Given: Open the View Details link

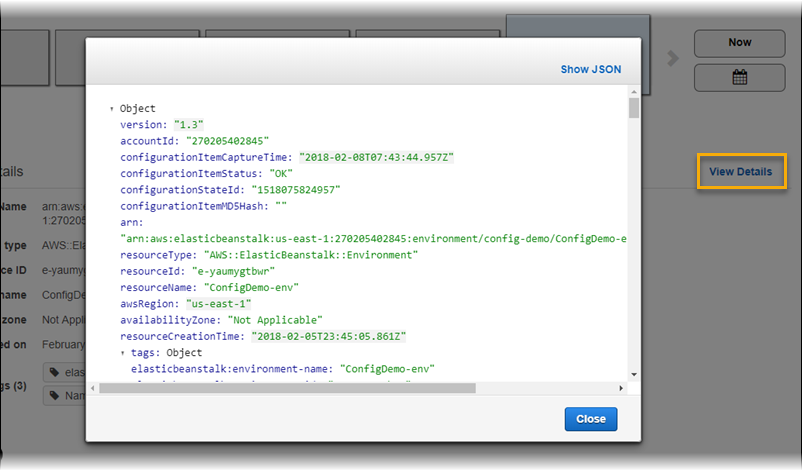Looking at the screenshot, I should click(740, 172).
